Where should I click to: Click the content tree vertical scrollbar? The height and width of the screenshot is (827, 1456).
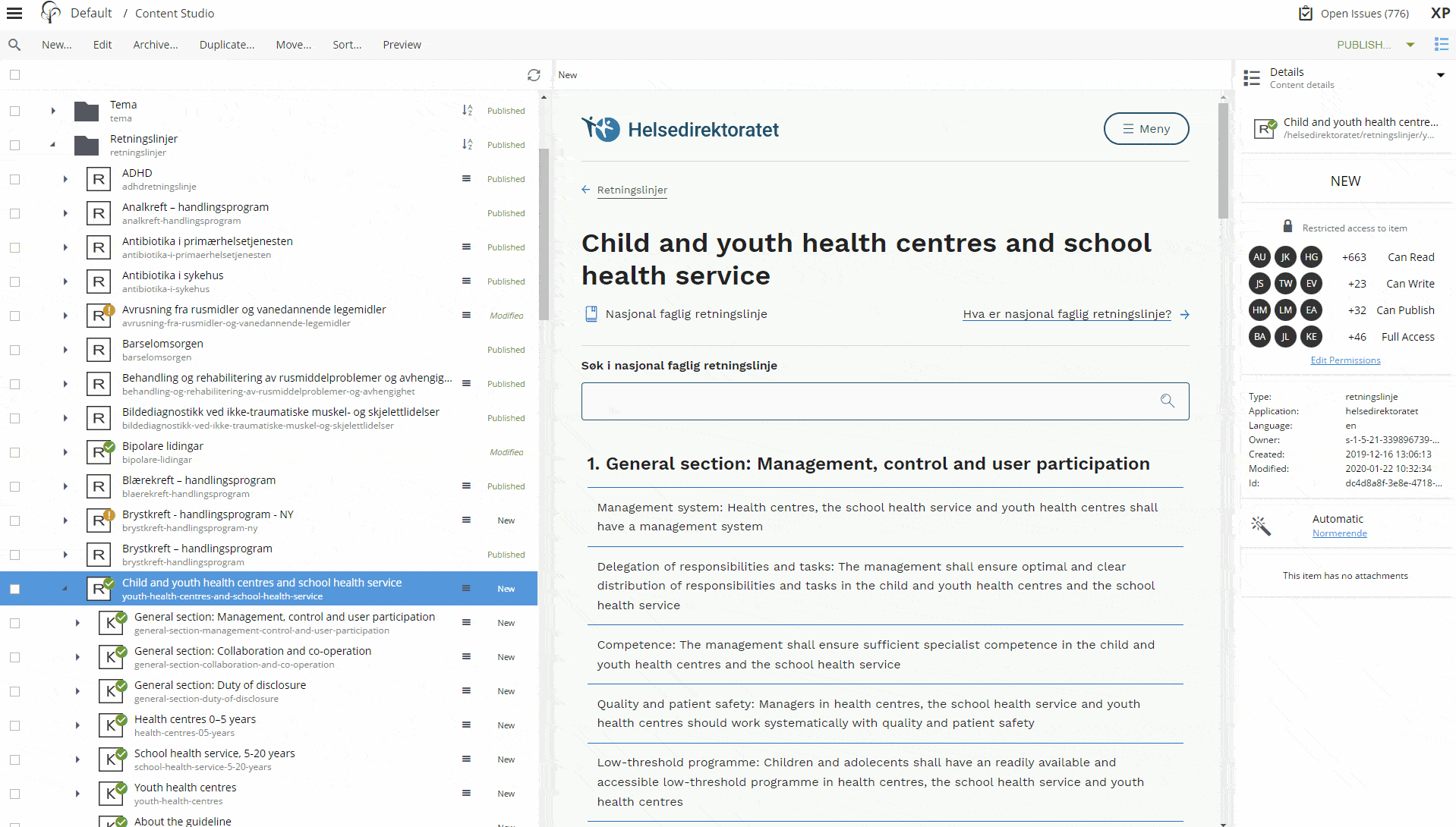(x=544, y=234)
